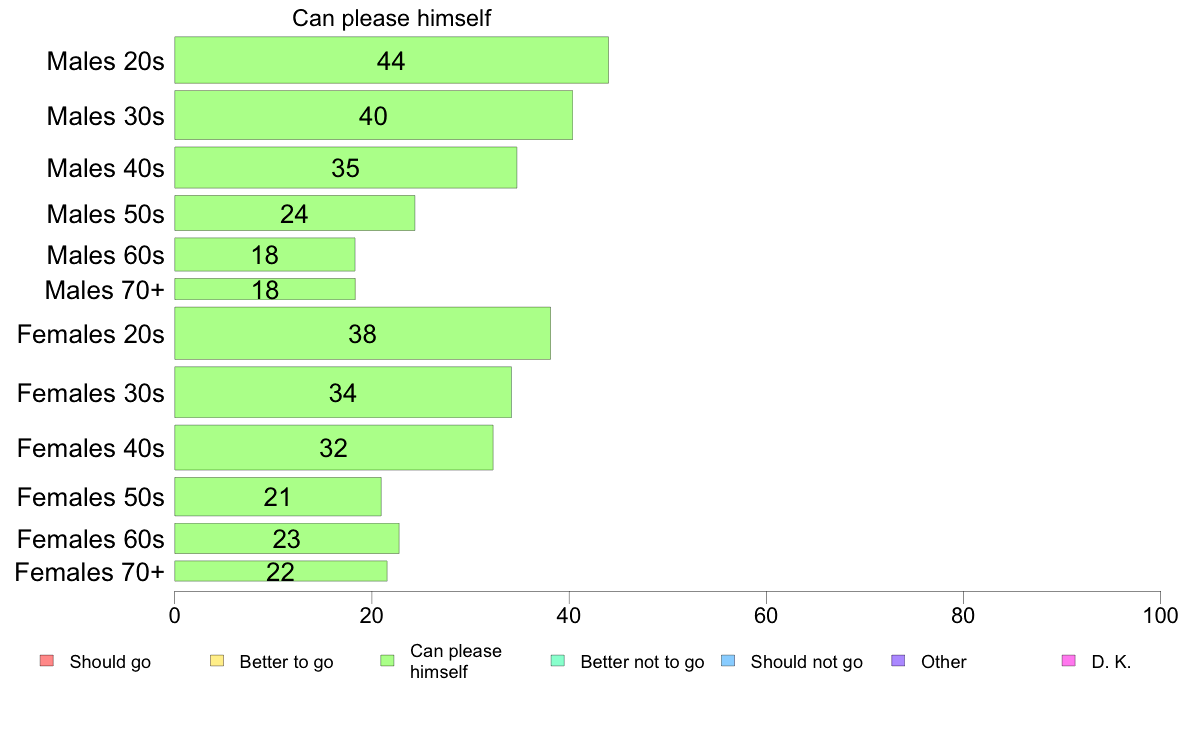Click the pink D. K. legend swatch

click(x=1069, y=661)
